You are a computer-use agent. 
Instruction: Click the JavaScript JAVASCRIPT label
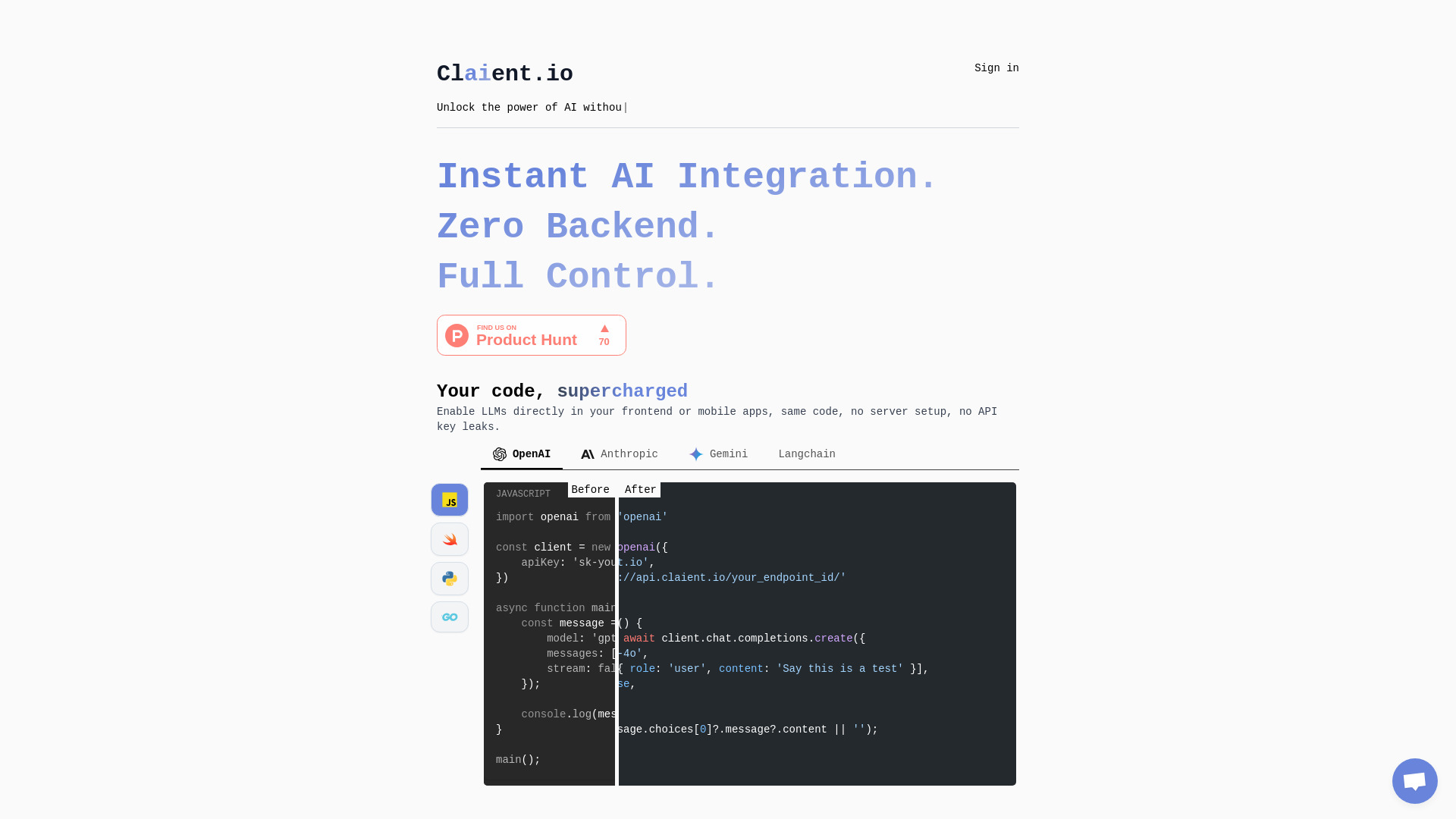tap(523, 494)
